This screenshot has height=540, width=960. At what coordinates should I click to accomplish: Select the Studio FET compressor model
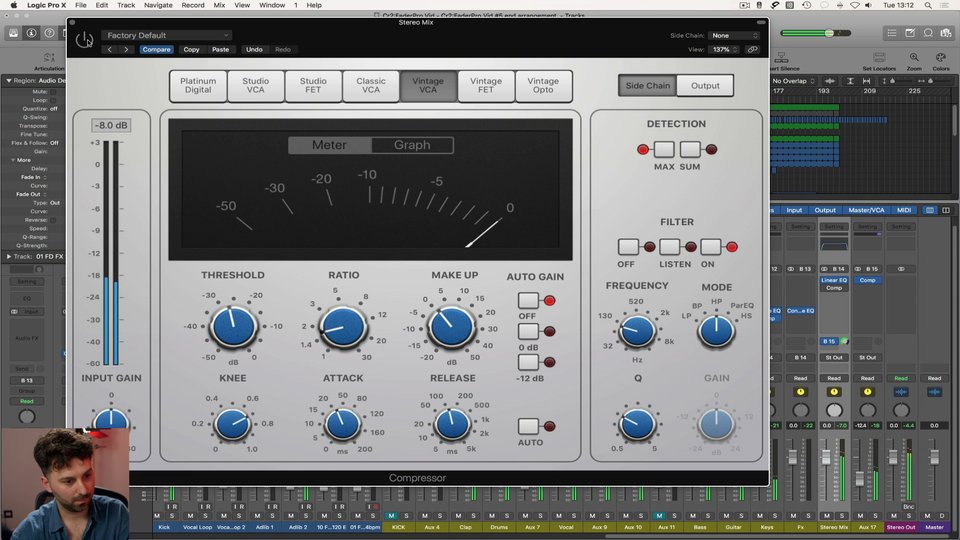click(x=313, y=86)
